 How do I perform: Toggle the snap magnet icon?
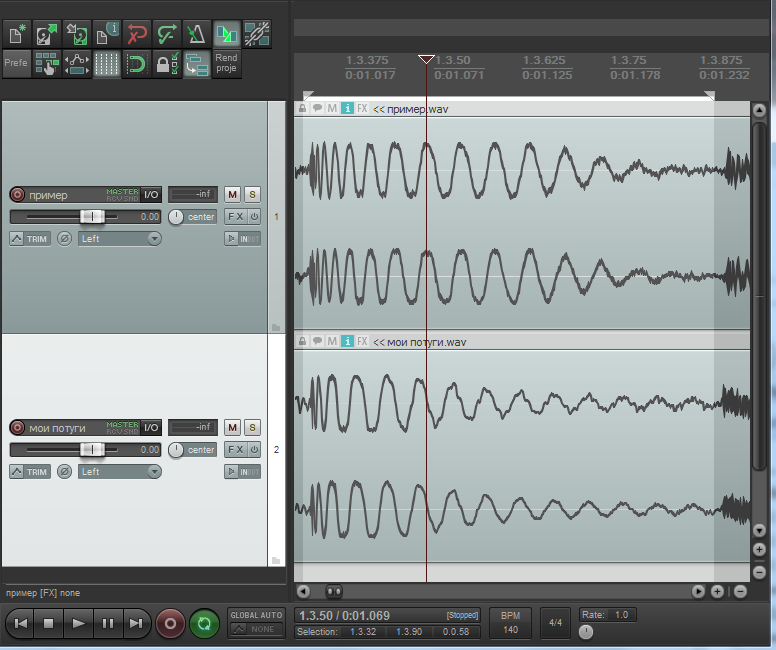tap(136, 65)
